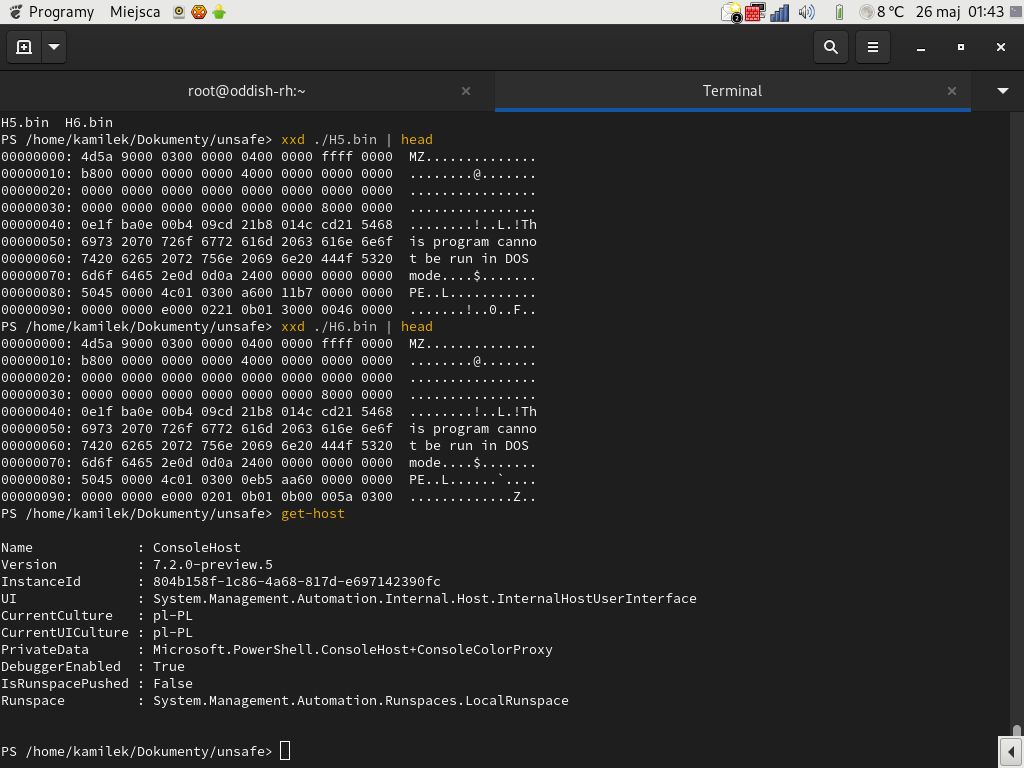Viewport: 1024px width, 768px height.
Task: Click the mail notification tray icon
Action: [731, 12]
